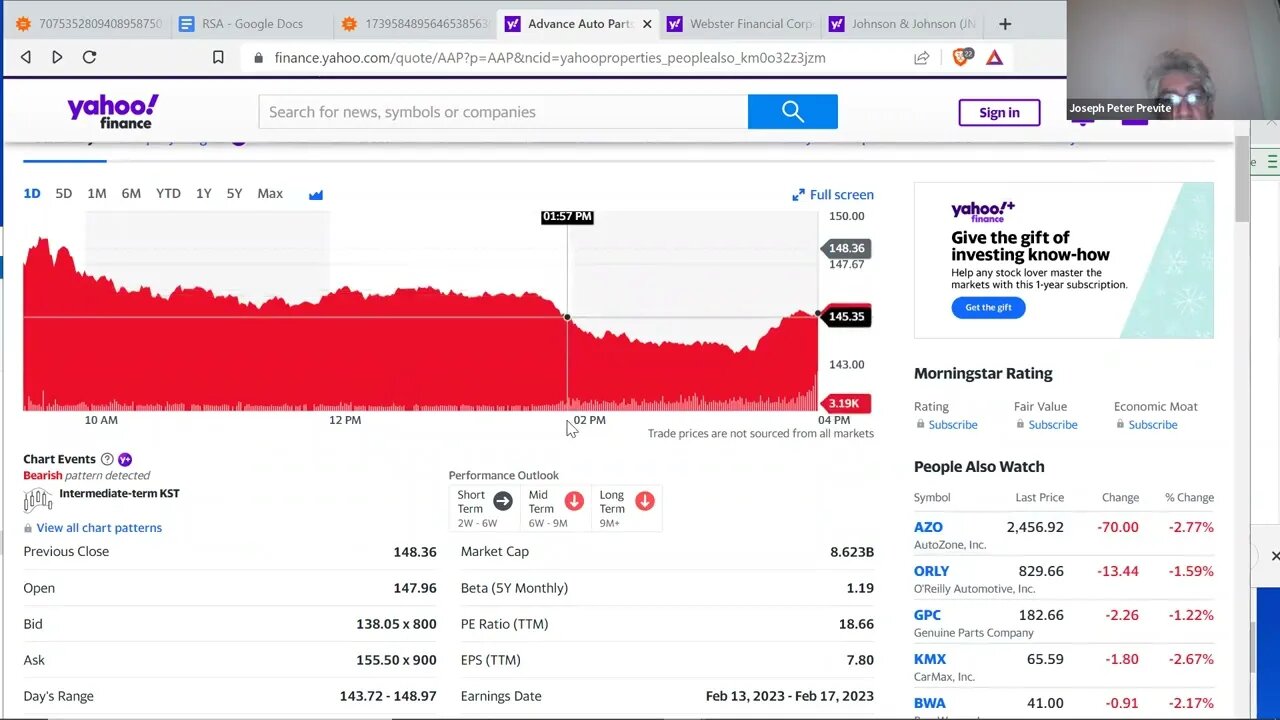Screen dimensions: 1280x720
Task: Click the Day's Range value 143.72 - 148.97
Action: tap(388, 696)
